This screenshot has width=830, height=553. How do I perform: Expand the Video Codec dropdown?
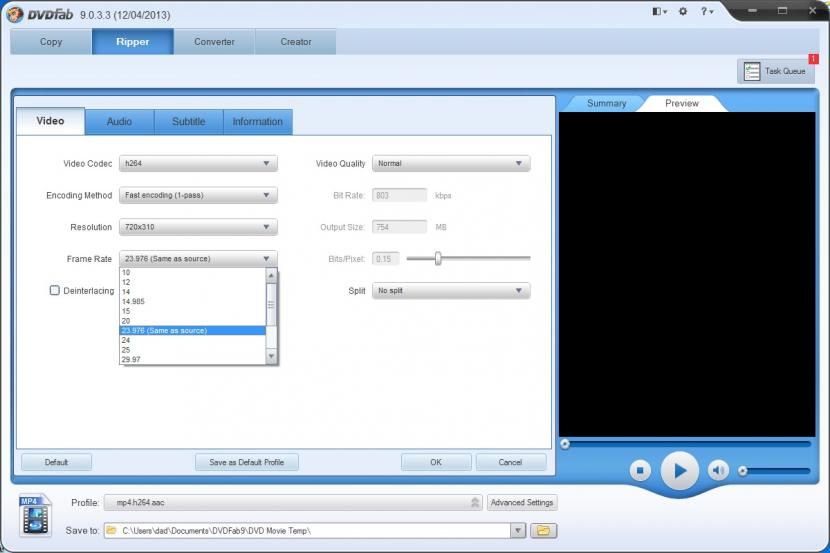(x=198, y=164)
